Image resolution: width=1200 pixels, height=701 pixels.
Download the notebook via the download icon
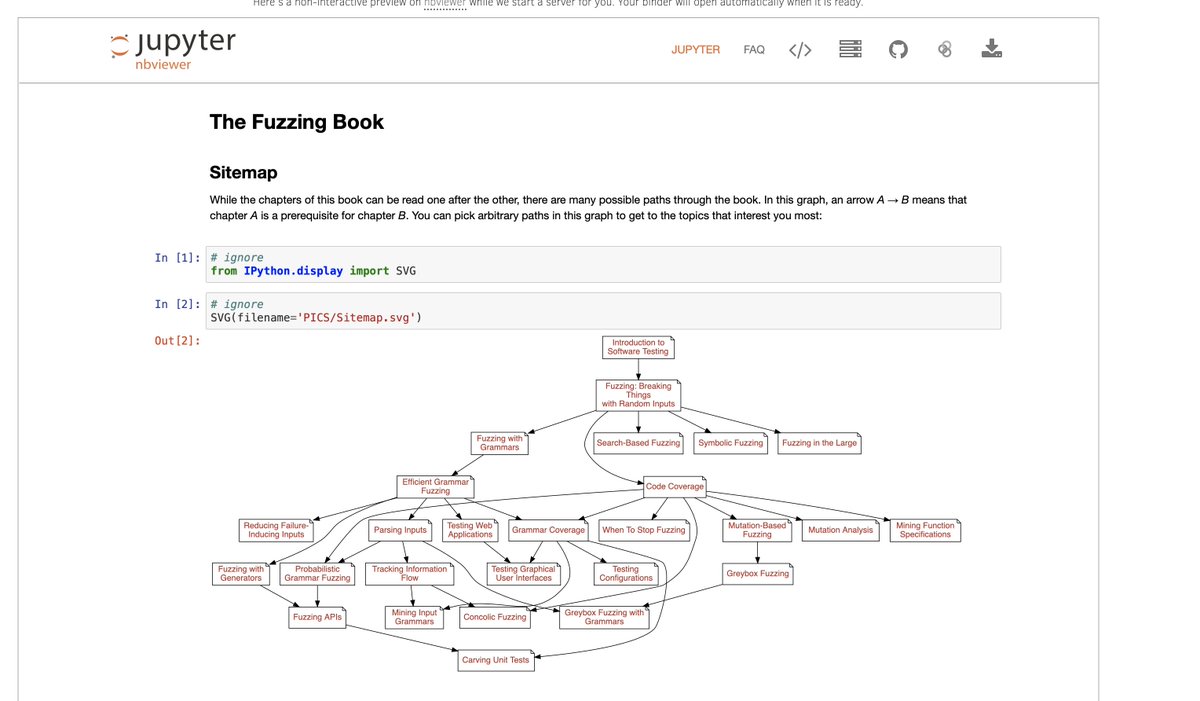point(991,49)
